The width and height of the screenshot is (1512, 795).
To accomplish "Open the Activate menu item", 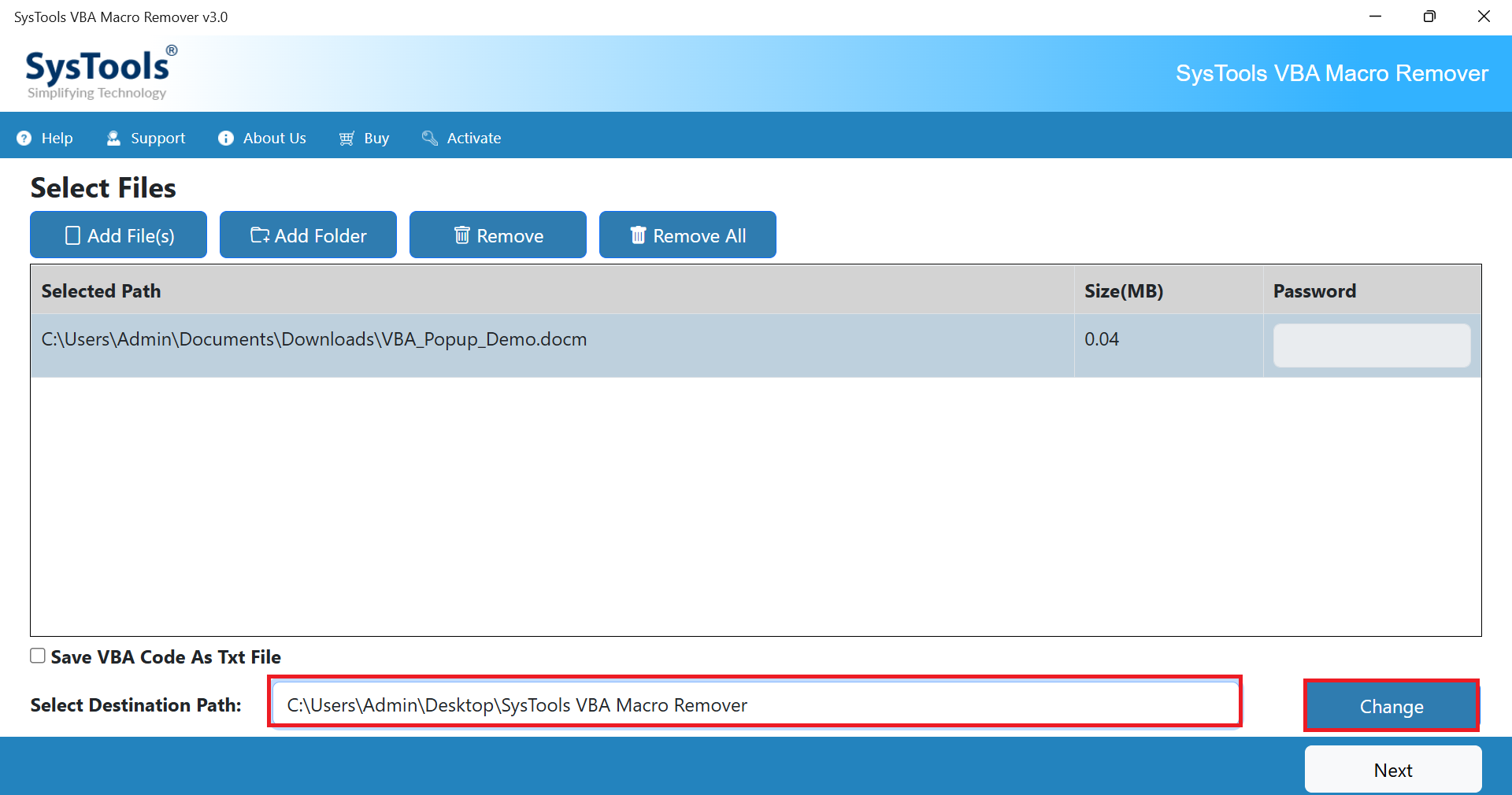I will point(461,139).
